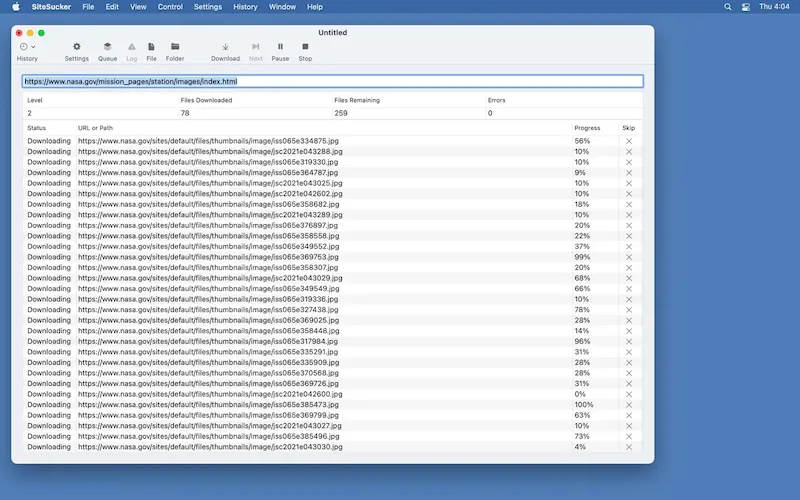Image resolution: width=800 pixels, height=500 pixels.
Task: Open the Window menu
Action: point(282,7)
